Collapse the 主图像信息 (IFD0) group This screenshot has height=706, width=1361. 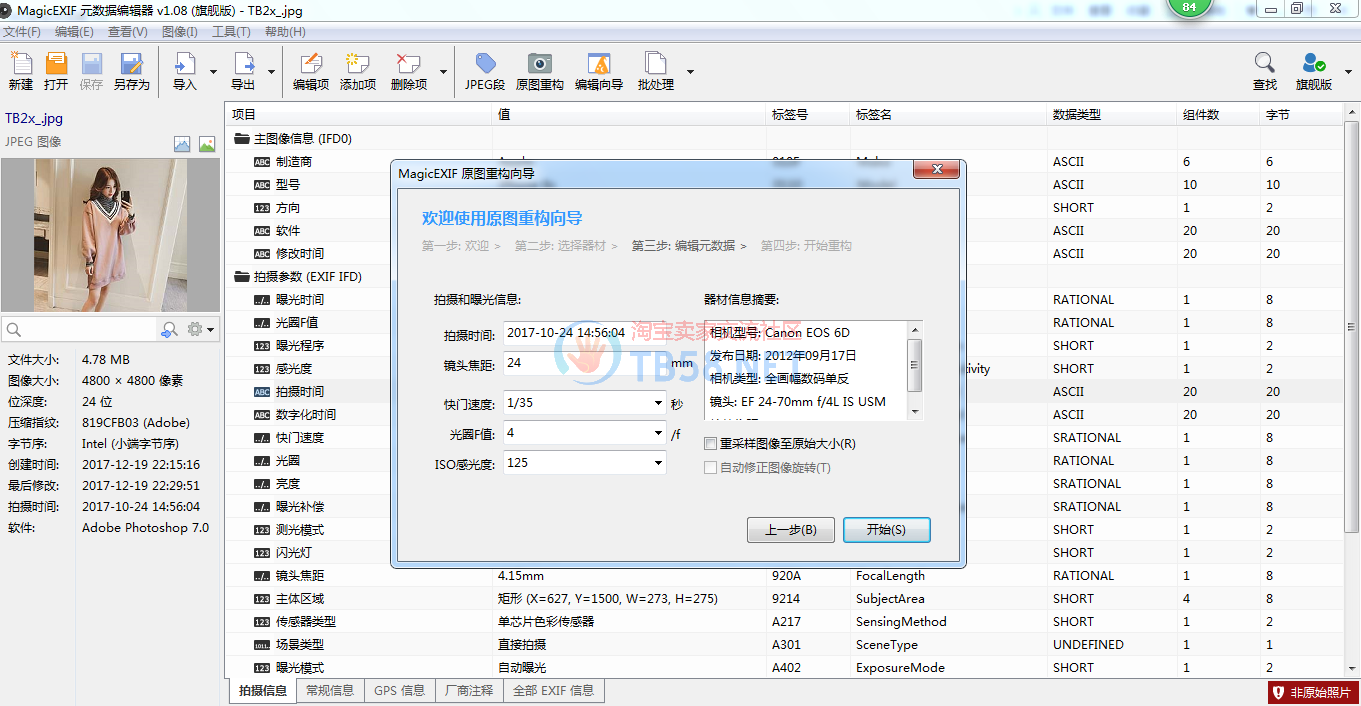click(x=242, y=139)
